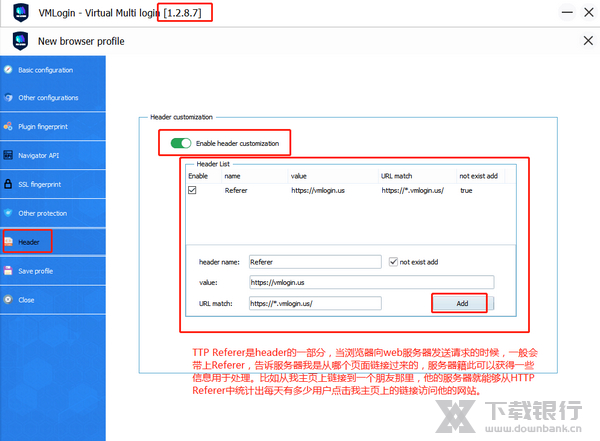The image size is (600, 441).
Task: Click the value column header
Action: (x=298, y=176)
